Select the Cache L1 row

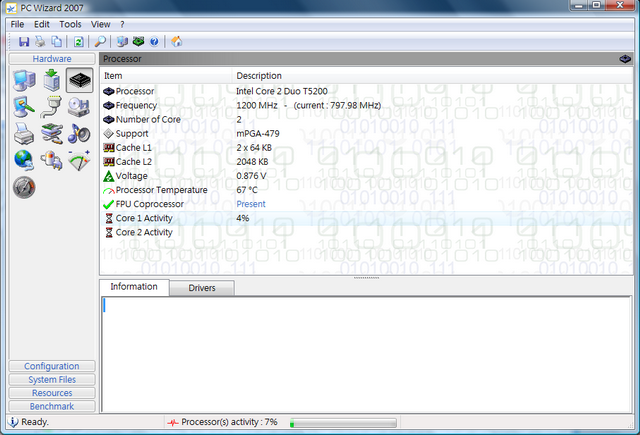click(x=366, y=148)
